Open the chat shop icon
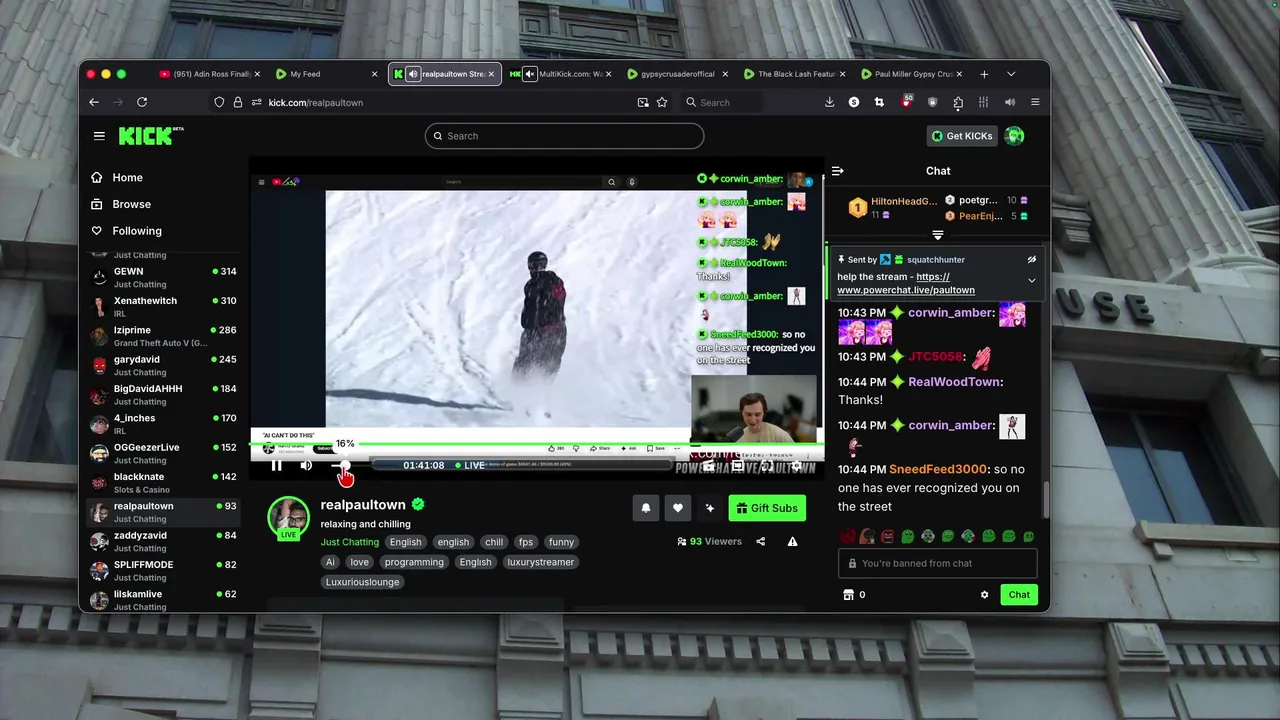 [848, 595]
